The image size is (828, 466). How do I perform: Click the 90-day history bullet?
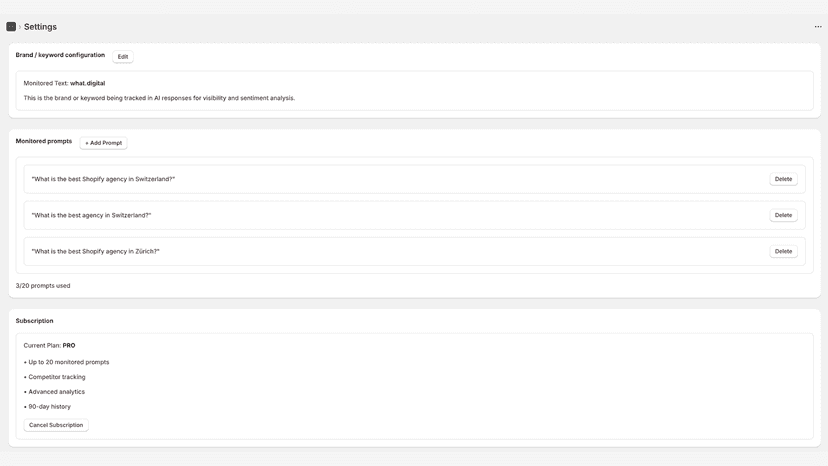[x=47, y=406]
